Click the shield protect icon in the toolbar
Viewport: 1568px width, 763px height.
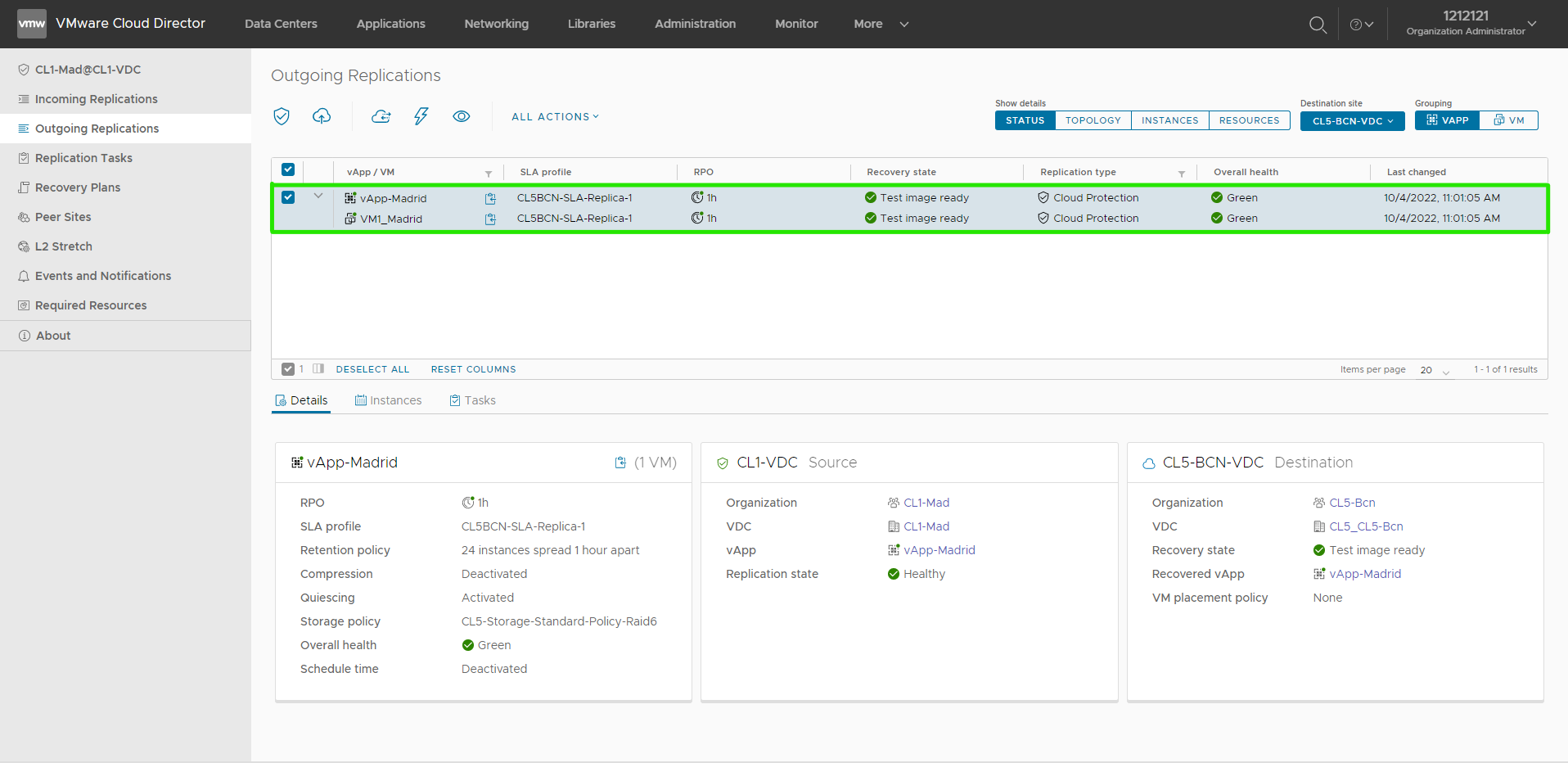[282, 116]
